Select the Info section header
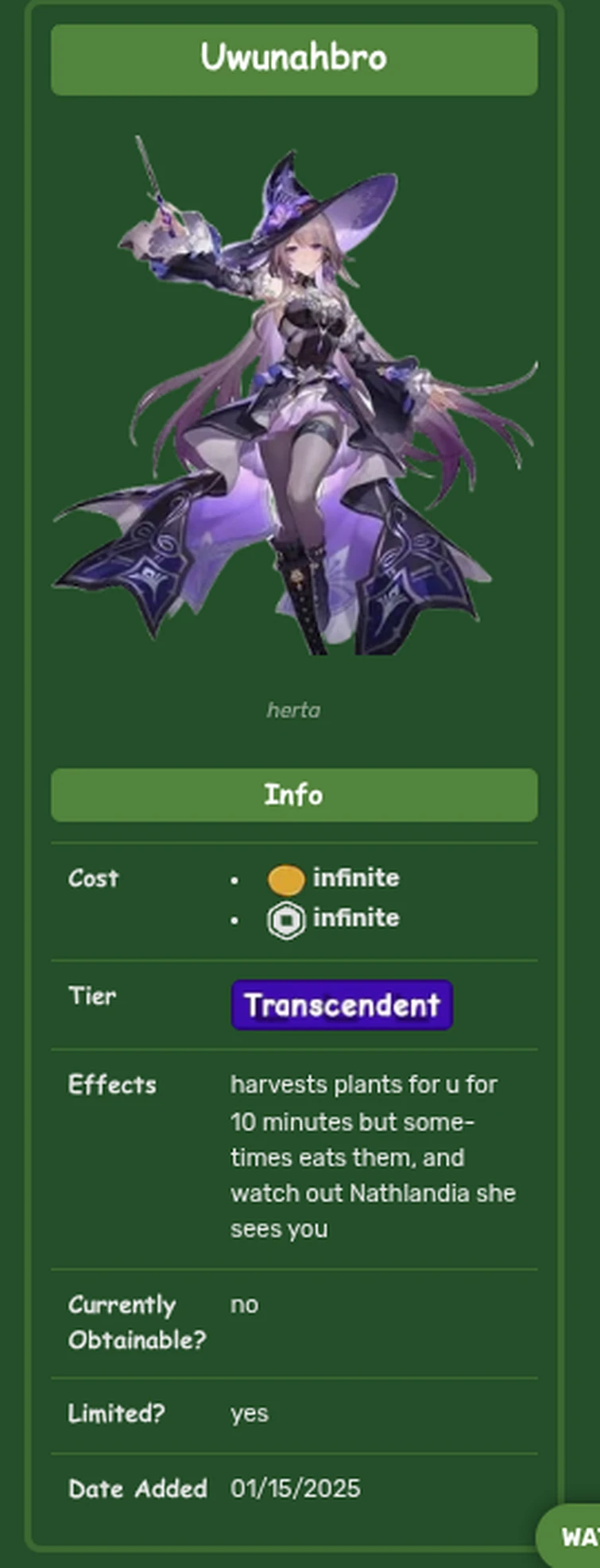Image resolution: width=600 pixels, height=1568 pixels. [x=295, y=794]
